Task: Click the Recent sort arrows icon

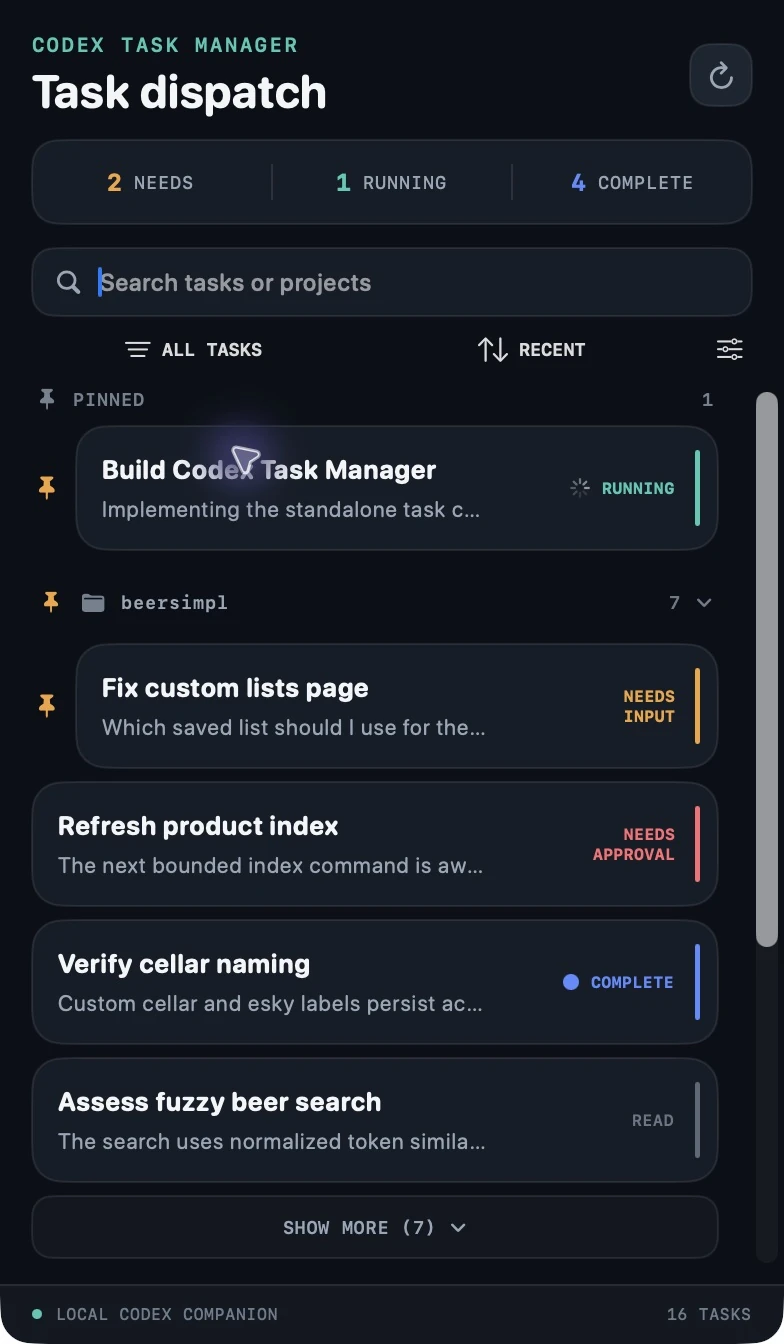Action: (x=492, y=349)
